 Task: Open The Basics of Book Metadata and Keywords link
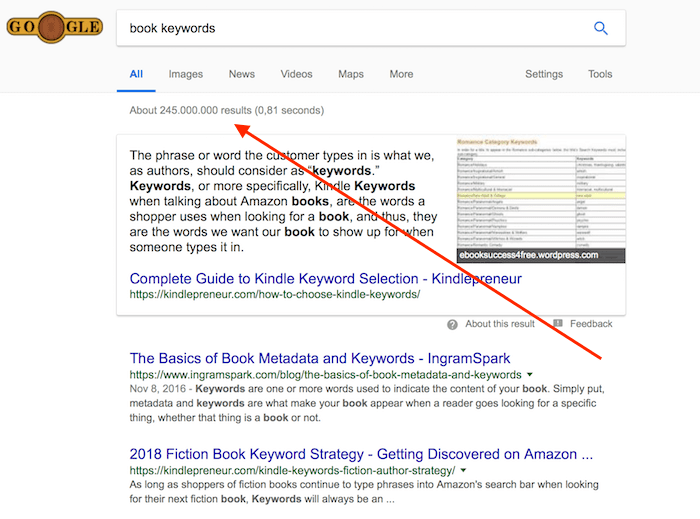[320, 358]
